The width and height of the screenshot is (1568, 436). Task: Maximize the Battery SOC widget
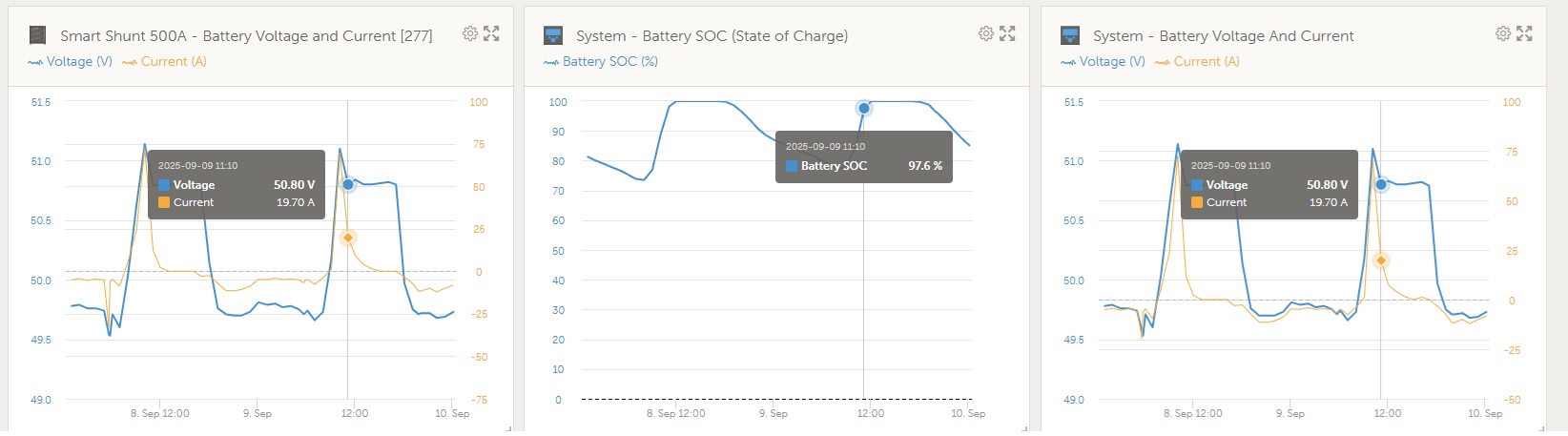(x=1007, y=33)
